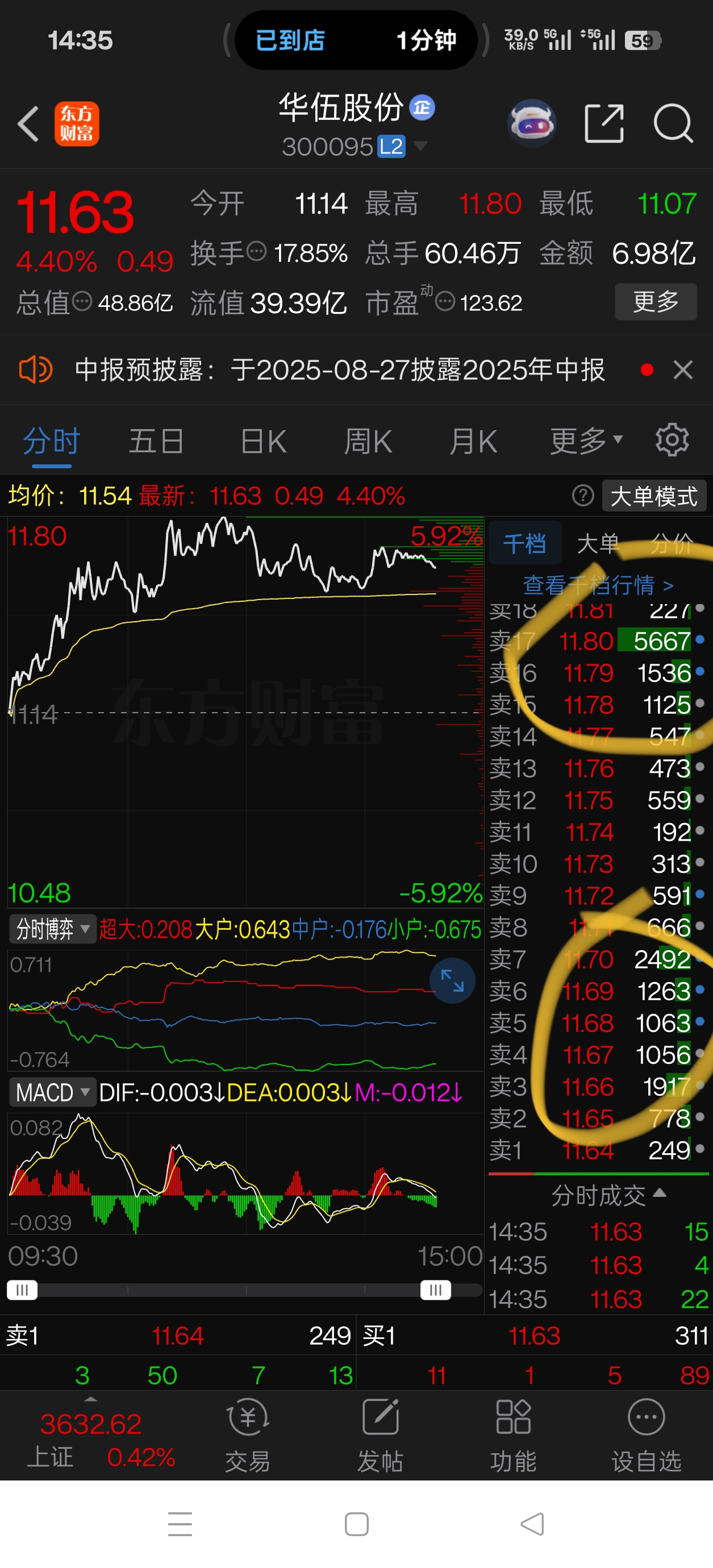Tap Android recent apps menu icon
This screenshot has height=1568, width=713.
click(180, 1524)
